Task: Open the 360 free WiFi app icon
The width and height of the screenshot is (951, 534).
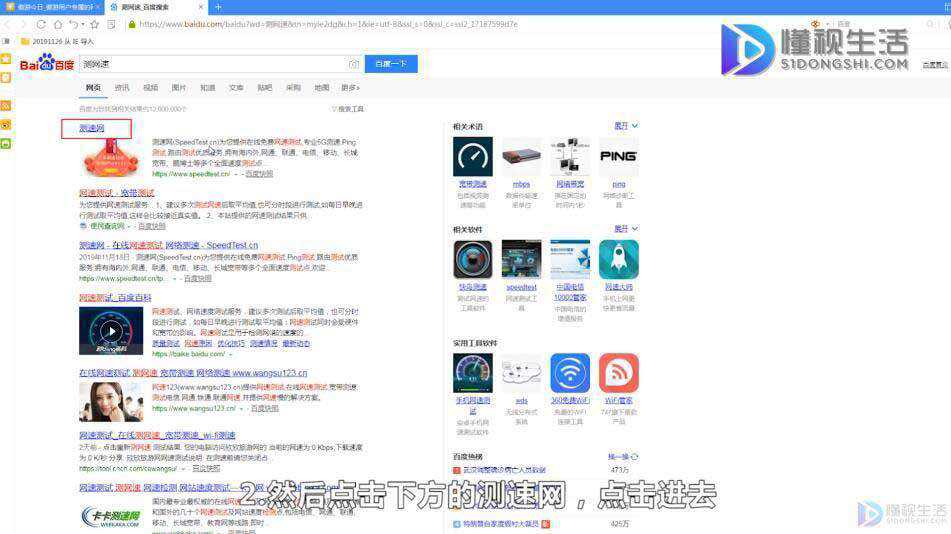Action: [x=570, y=373]
